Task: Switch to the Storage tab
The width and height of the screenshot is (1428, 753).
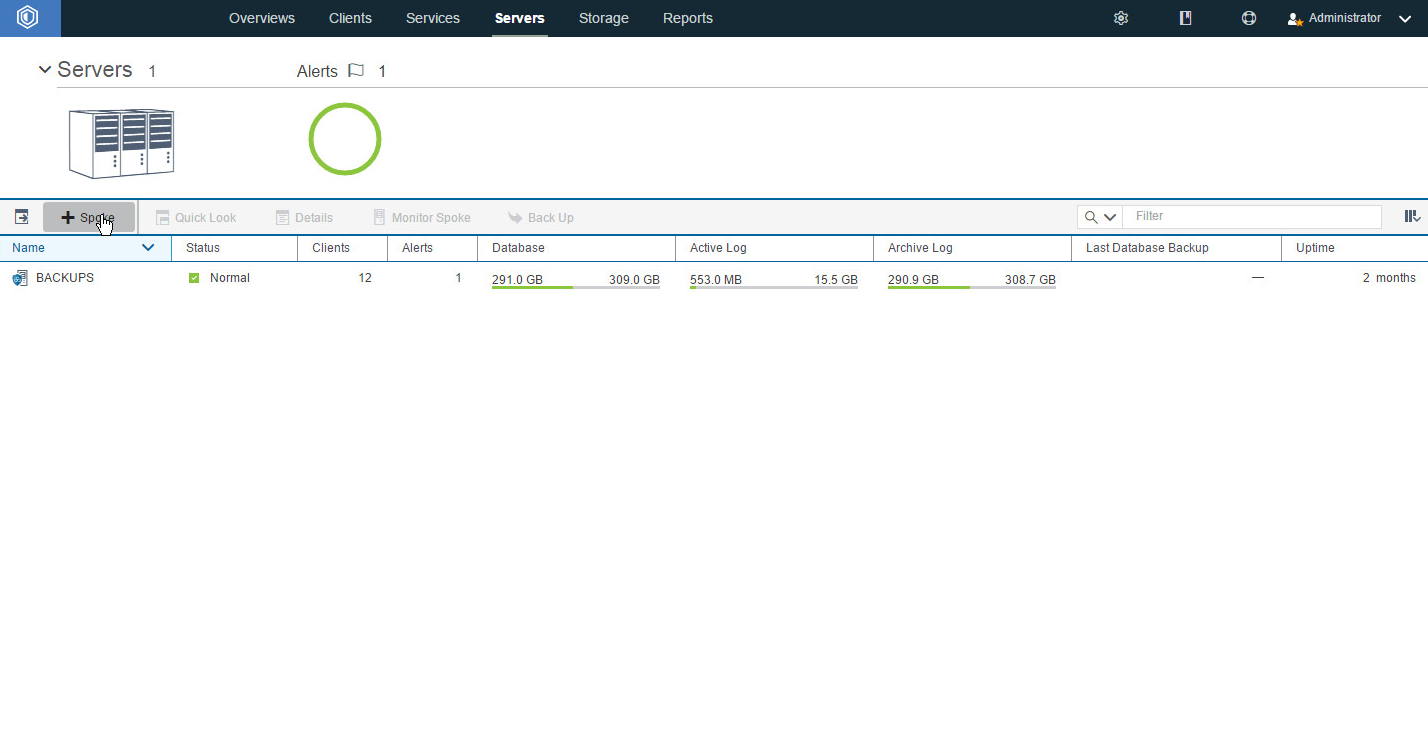Action: point(603,18)
